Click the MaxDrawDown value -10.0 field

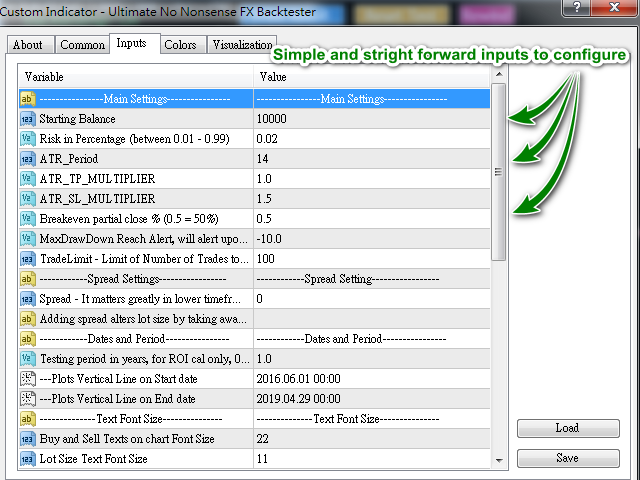[x=371, y=239]
